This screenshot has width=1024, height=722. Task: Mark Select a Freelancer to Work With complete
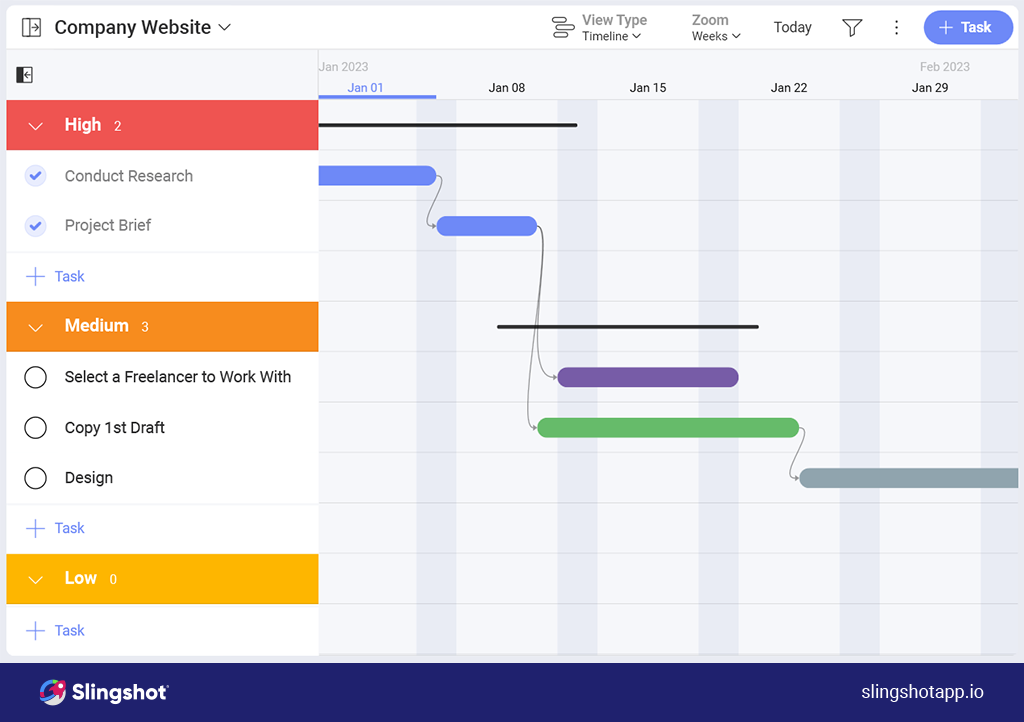(x=35, y=377)
